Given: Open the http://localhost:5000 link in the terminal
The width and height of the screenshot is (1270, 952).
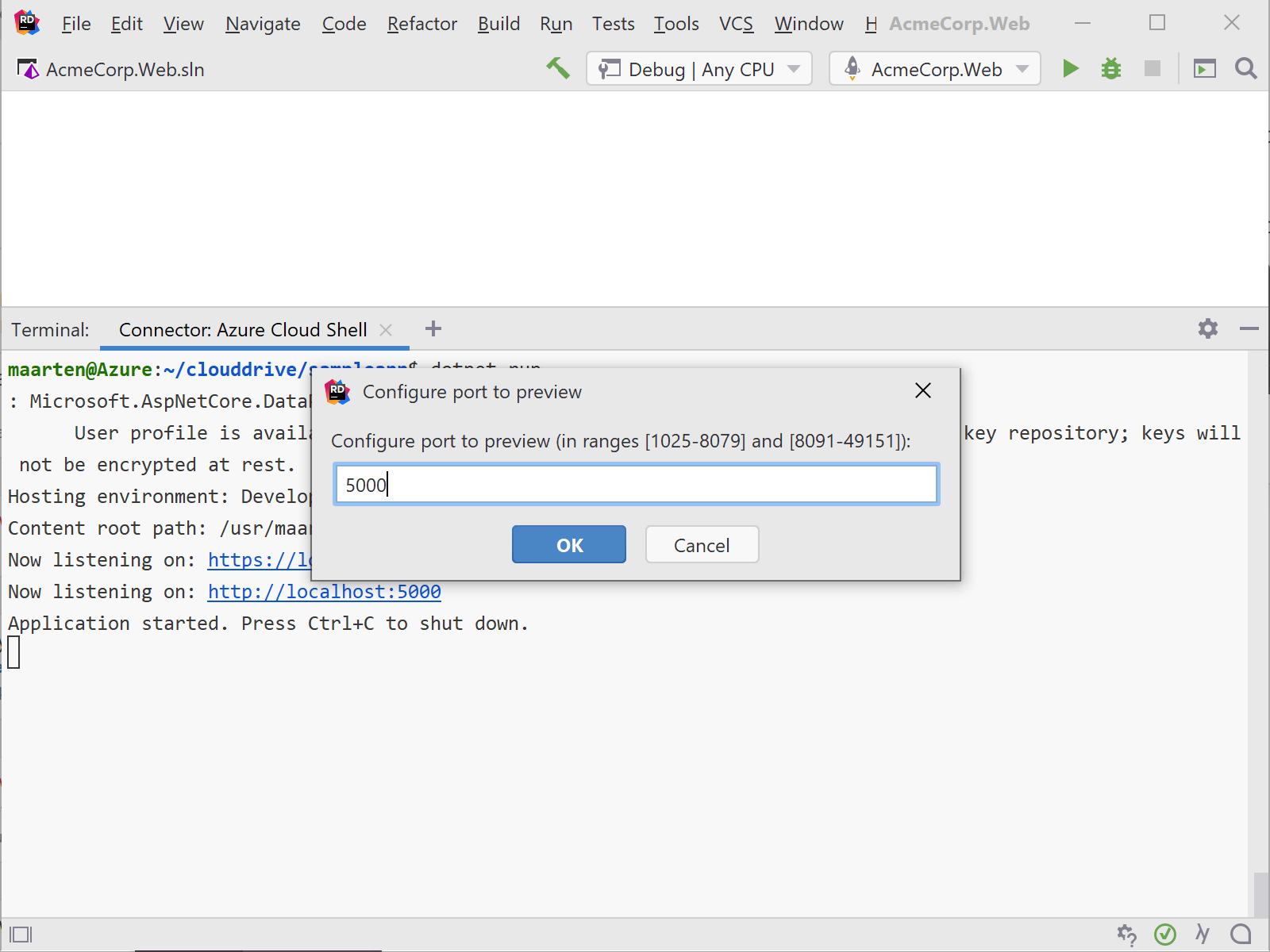Looking at the screenshot, I should pos(325,592).
